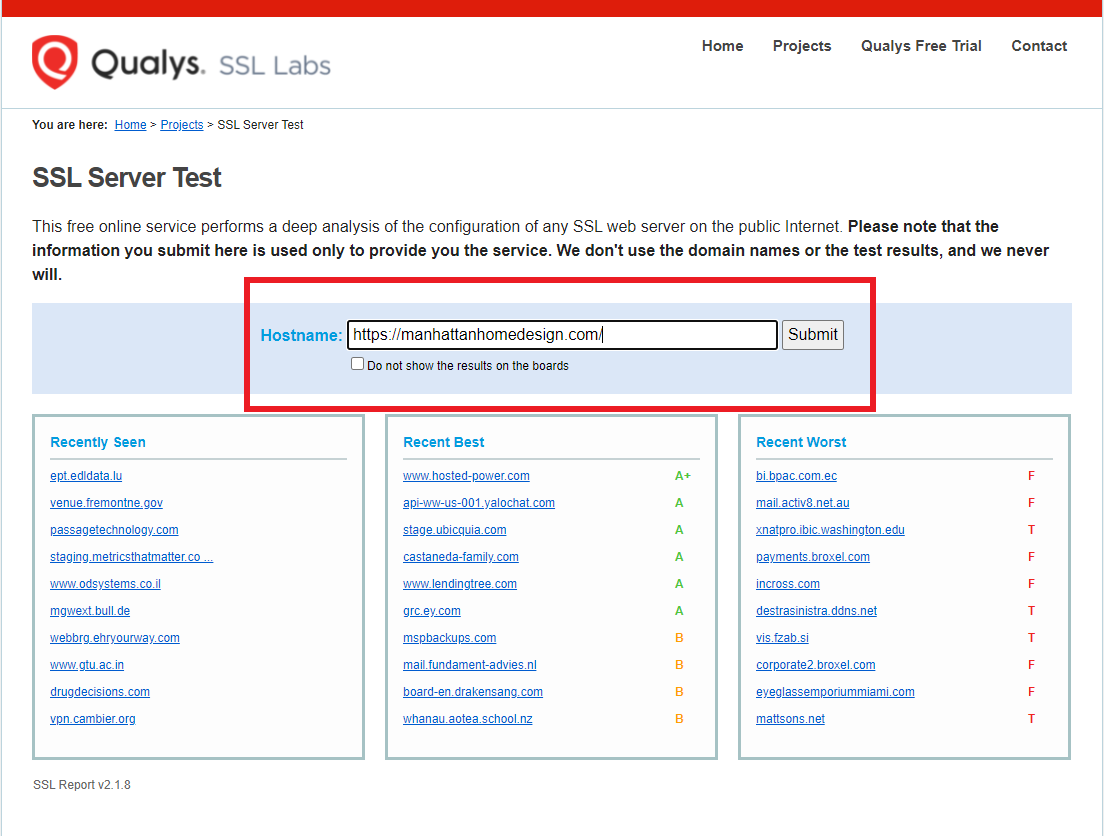The height and width of the screenshot is (836, 1104).
Task: Click the 'Recent Worst' heading
Action: point(801,442)
